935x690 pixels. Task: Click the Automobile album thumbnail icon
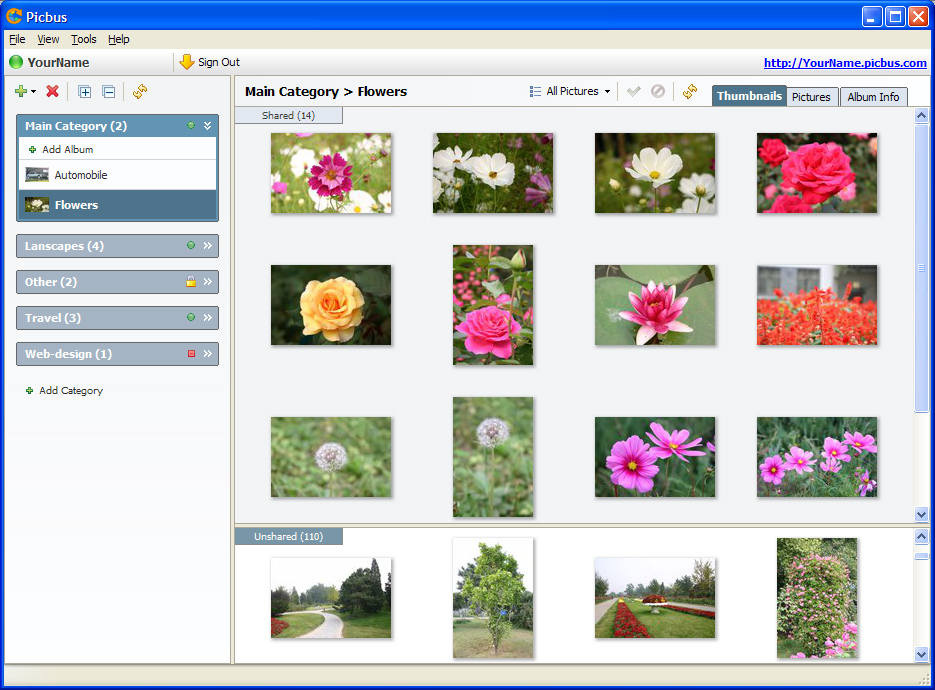point(37,175)
